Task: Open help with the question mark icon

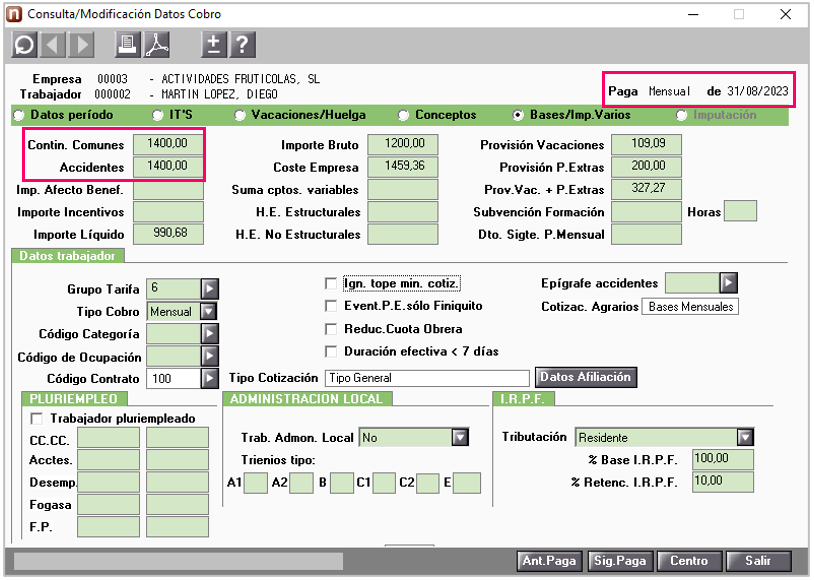Action: pyautogui.click(x=242, y=44)
